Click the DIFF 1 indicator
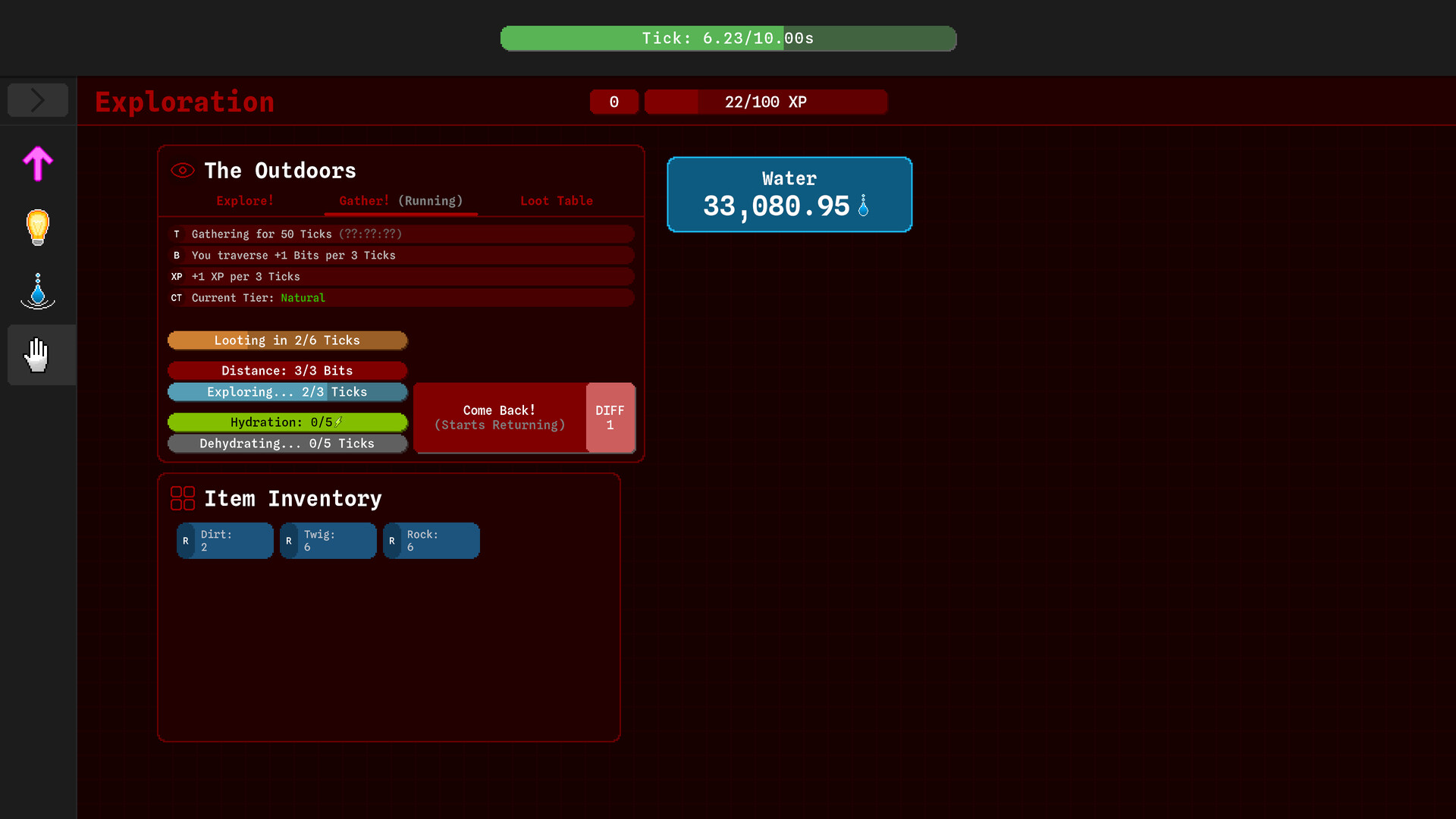This screenshot has width=1456, height=819. pyautogui.click(x=610, y=418)
